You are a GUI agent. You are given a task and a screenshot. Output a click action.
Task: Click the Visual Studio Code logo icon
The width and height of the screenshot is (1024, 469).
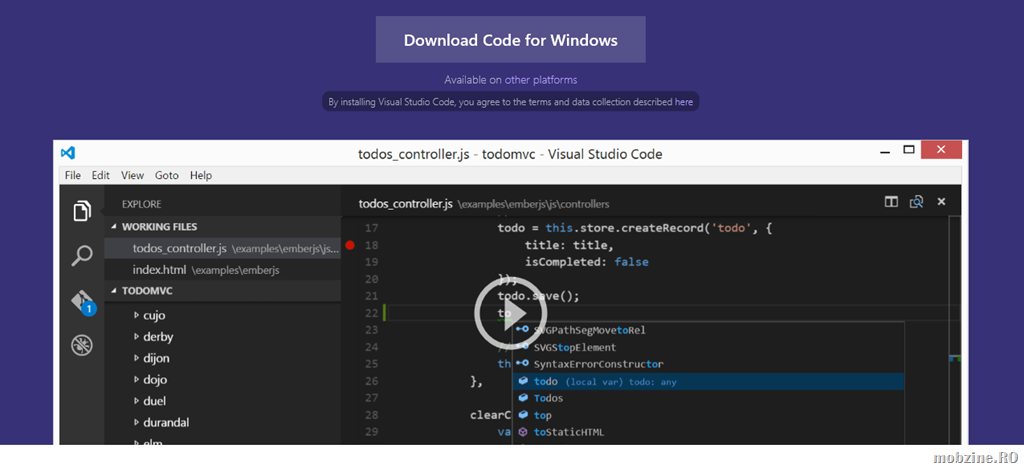coord(68,153)
